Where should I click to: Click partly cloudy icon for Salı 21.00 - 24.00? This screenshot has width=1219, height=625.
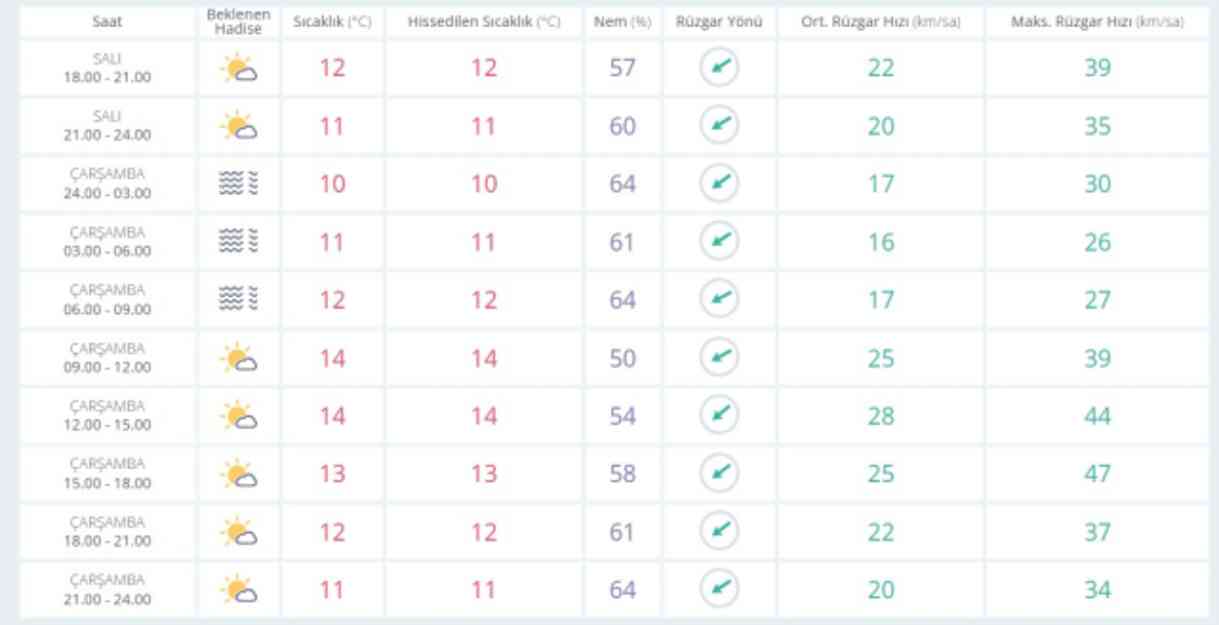pos(239,127)
